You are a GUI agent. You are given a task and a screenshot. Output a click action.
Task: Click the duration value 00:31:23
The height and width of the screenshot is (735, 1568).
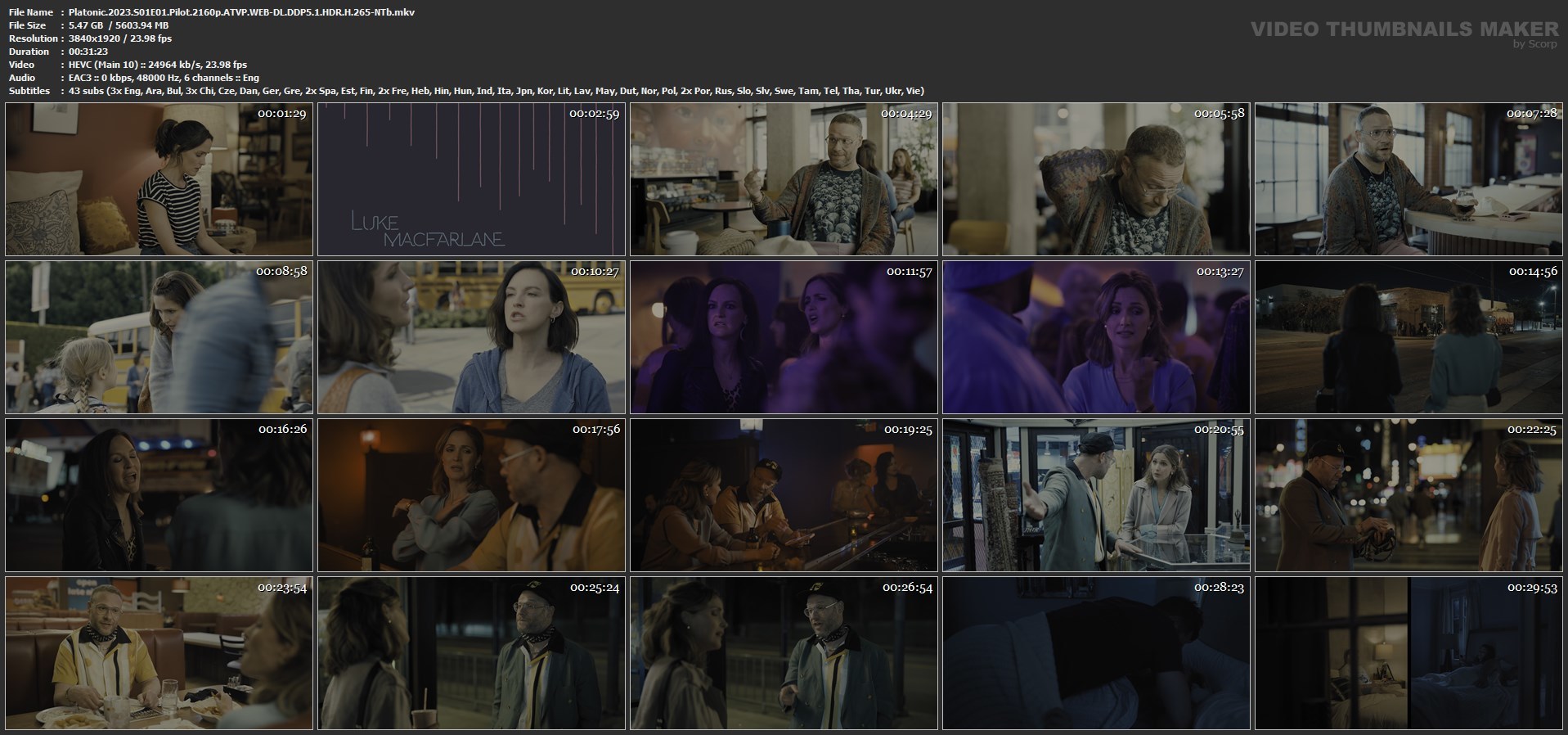point(88,52)
